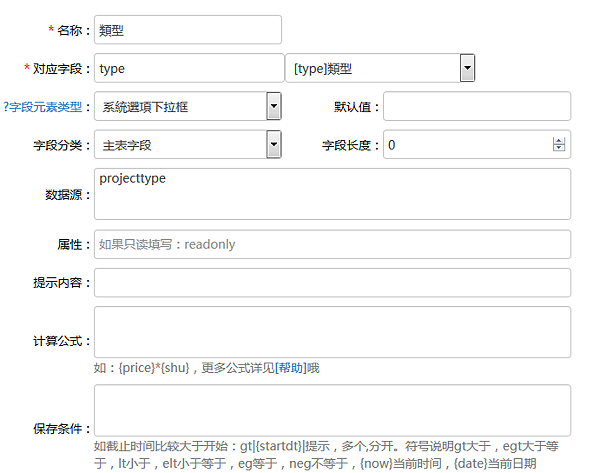Click the 字段分类 label text
This screenshot has width=600, height=473.
click(x=57, y=145)
